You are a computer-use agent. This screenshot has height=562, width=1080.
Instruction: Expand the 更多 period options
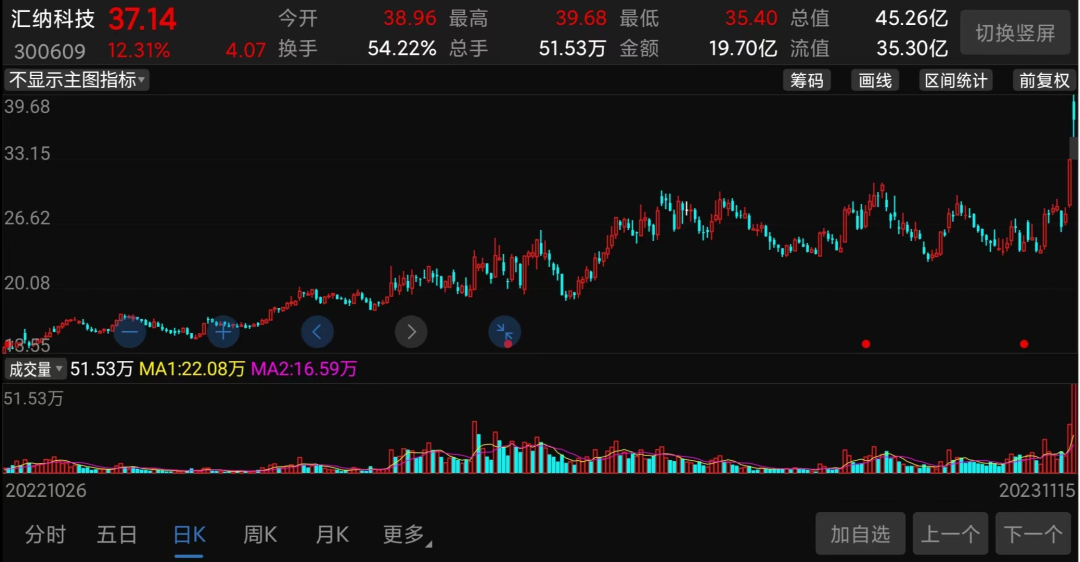(x=406, y=534)
